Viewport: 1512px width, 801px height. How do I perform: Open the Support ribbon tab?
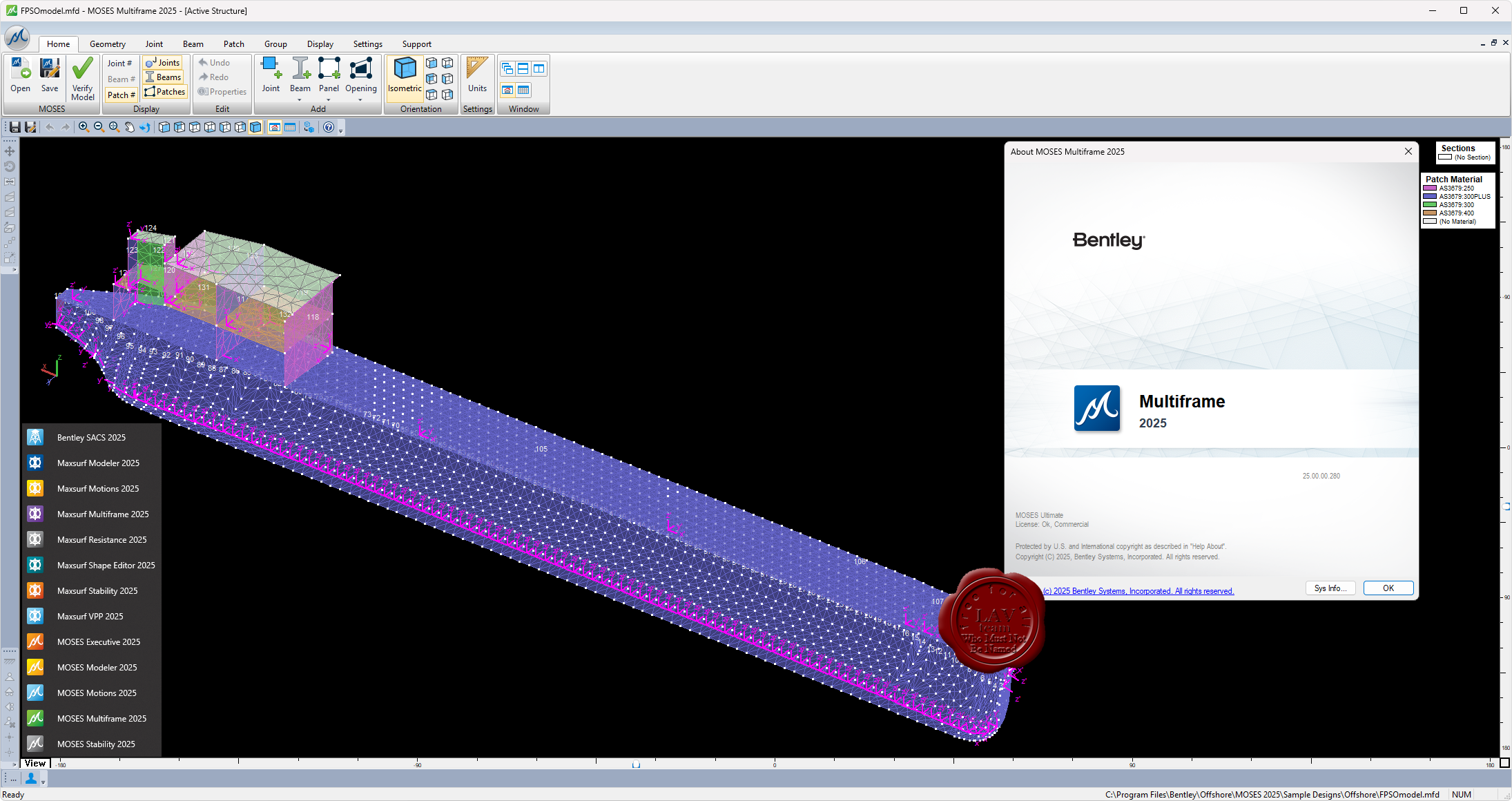[x=417, y=44]
